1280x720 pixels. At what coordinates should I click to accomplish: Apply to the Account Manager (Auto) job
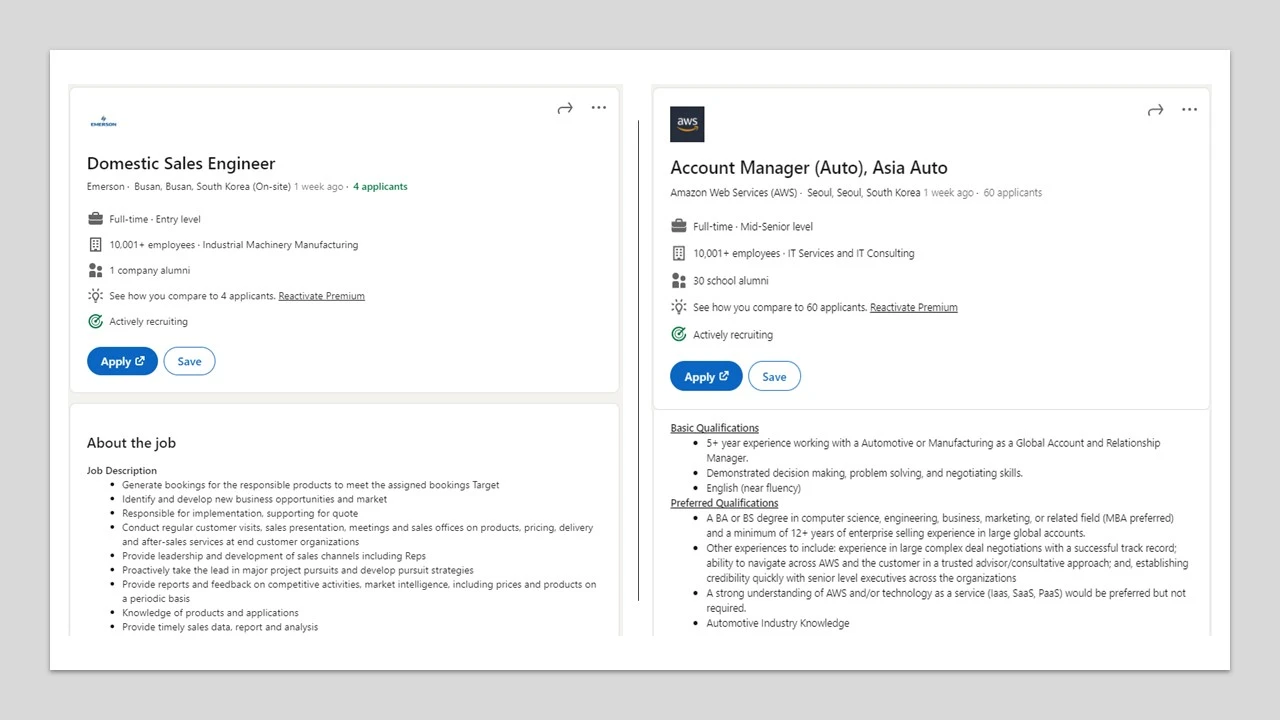pyautogui.click(x=706, y=377)
